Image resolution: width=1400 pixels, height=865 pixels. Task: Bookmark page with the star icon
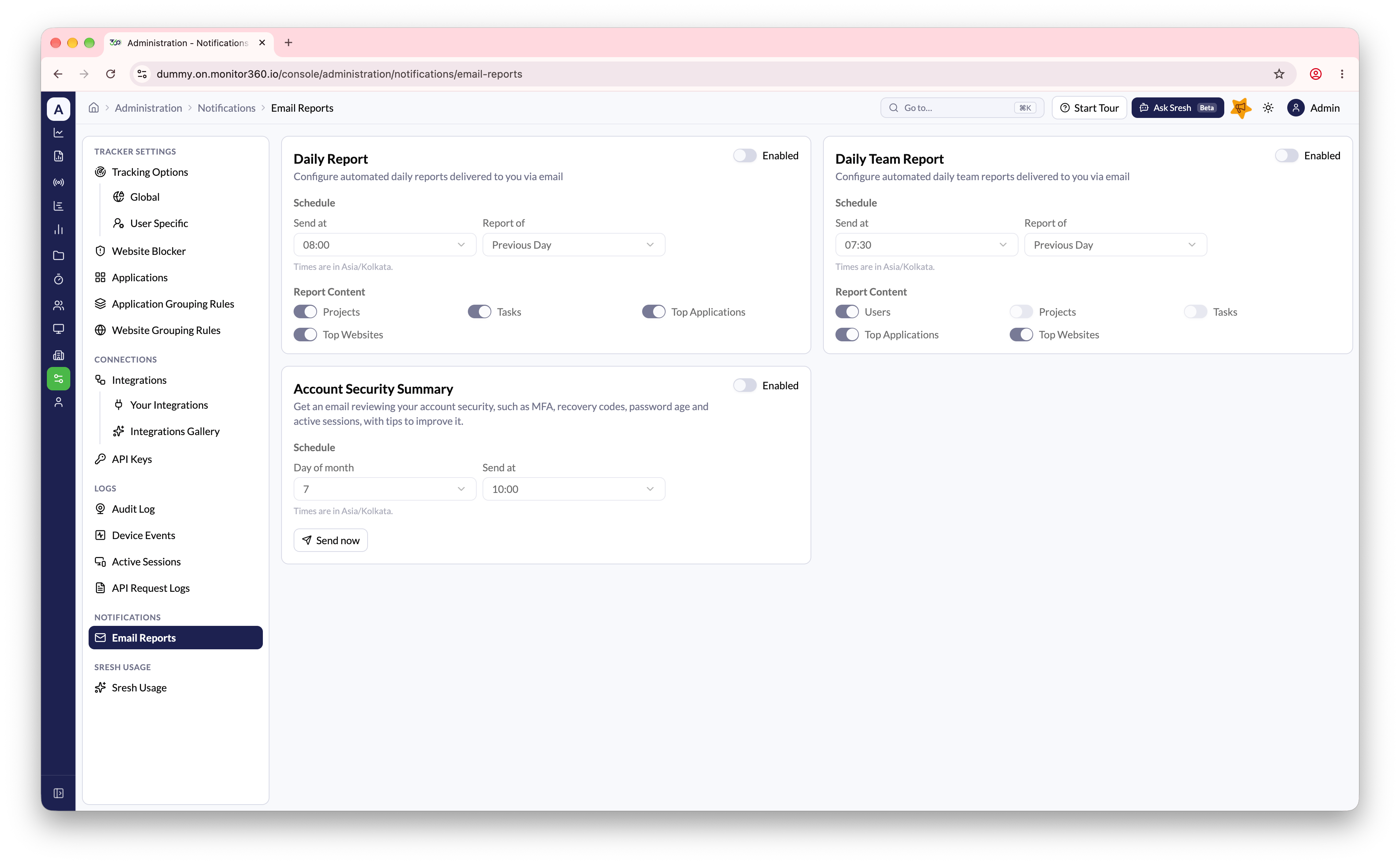(x=1279, y=74)
